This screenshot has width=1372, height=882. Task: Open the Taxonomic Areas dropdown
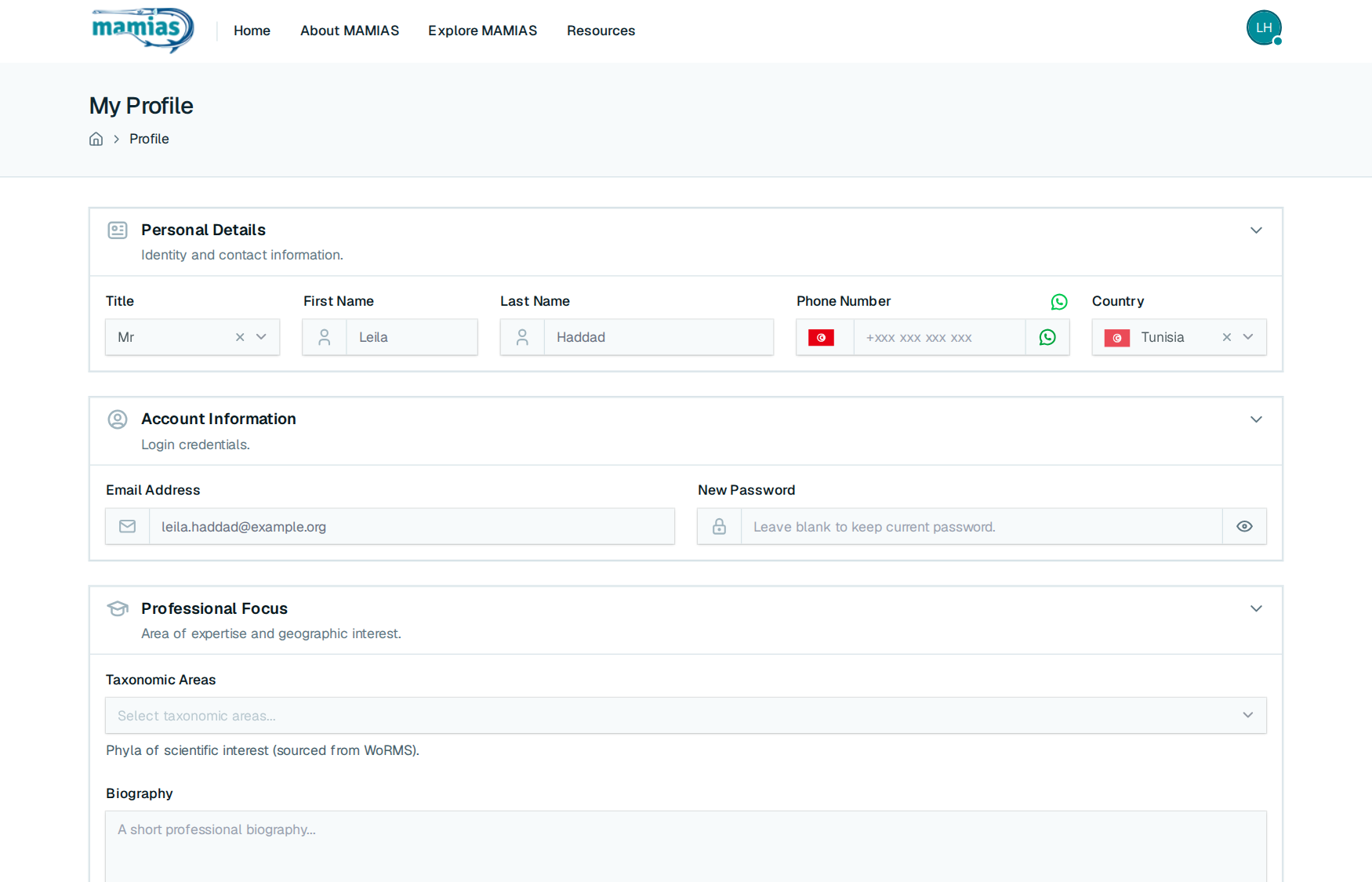tap(686, 716)
